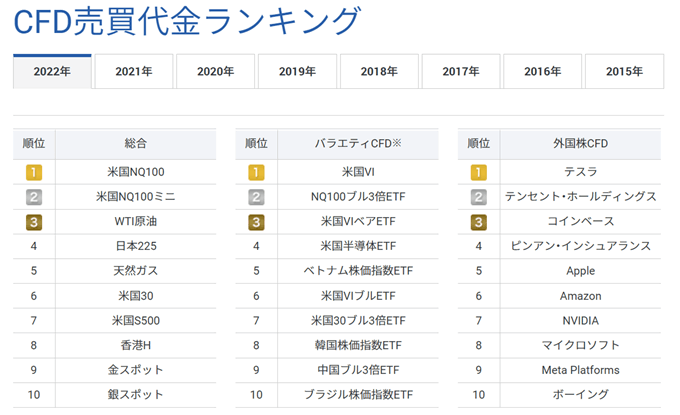This screenshot has height=415, width=680.
Task: Click テスラ in the 外国株CFD list
Action: [581, 172]
